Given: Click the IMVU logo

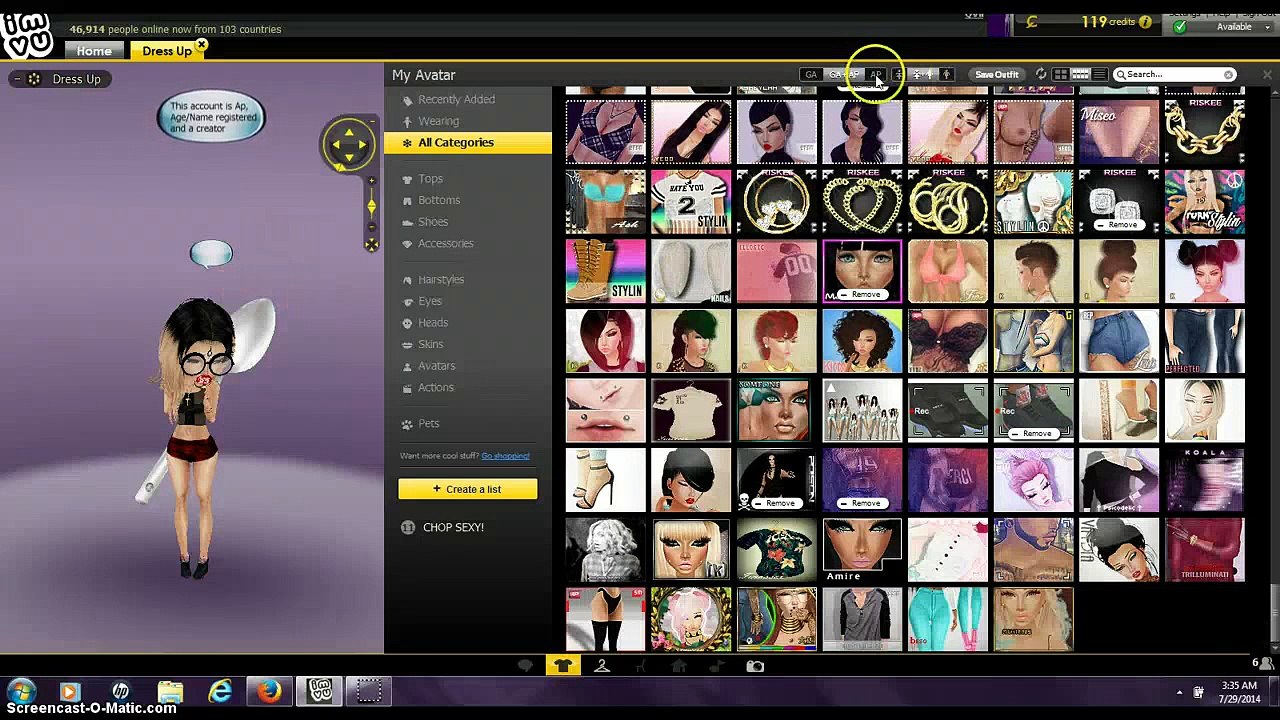Looking at the screenshot, I should [x=27, y=37].
